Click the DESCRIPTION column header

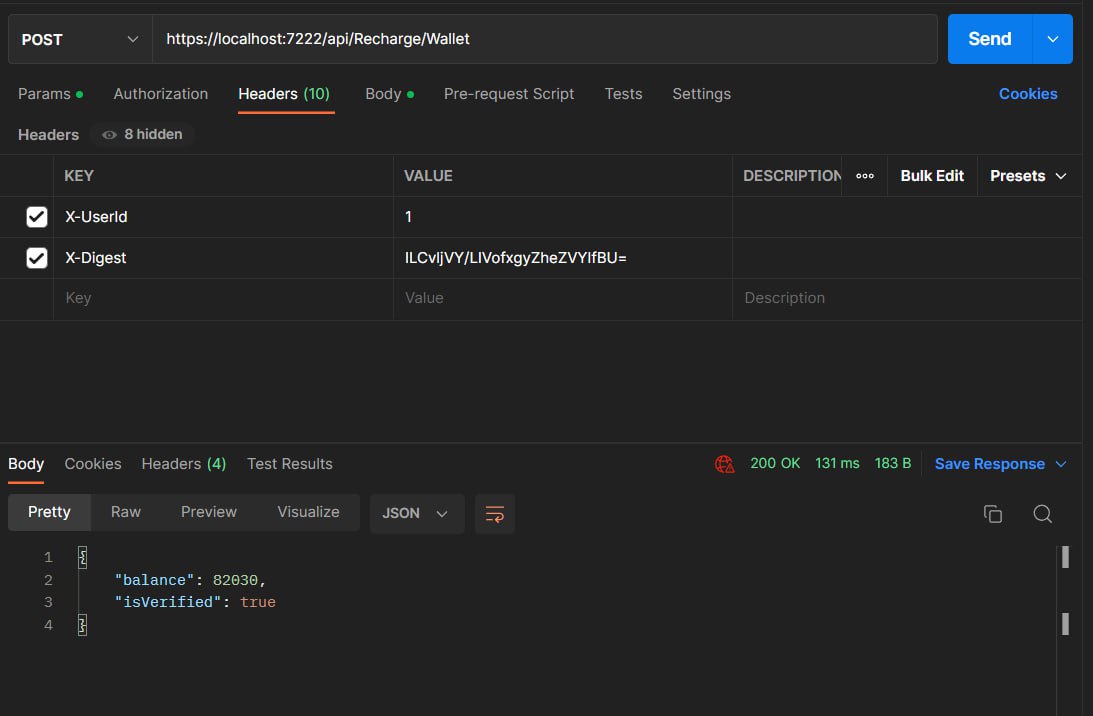pyautogui.click(x=792, y=176)
